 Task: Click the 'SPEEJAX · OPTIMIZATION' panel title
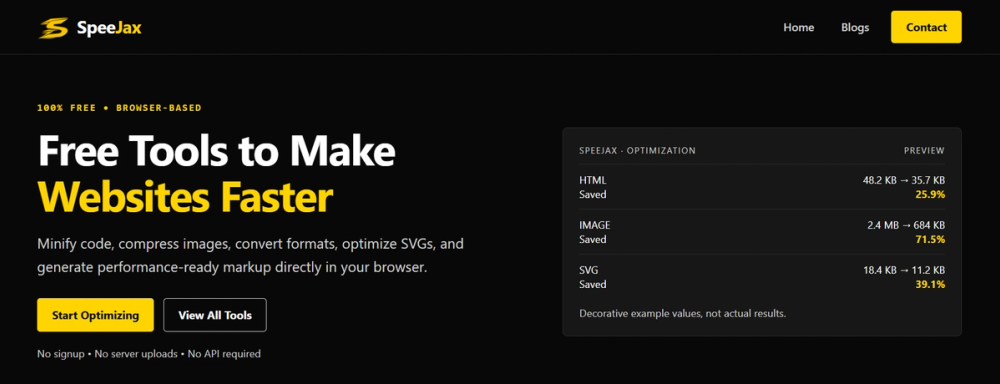(x=637, y=151)
